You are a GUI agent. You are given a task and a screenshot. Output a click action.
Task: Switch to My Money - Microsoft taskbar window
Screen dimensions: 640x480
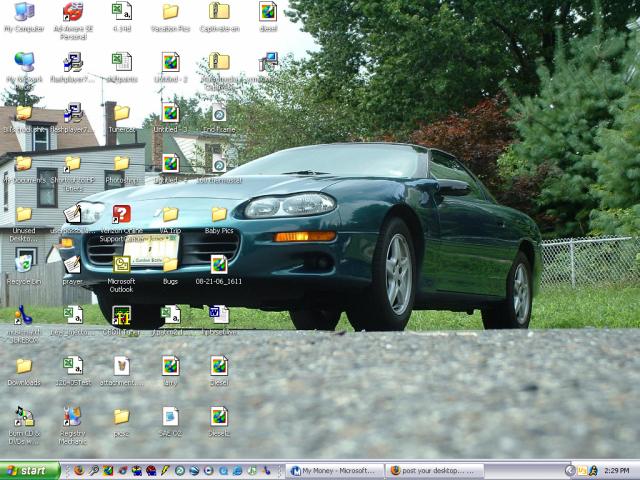click(333, 470)
